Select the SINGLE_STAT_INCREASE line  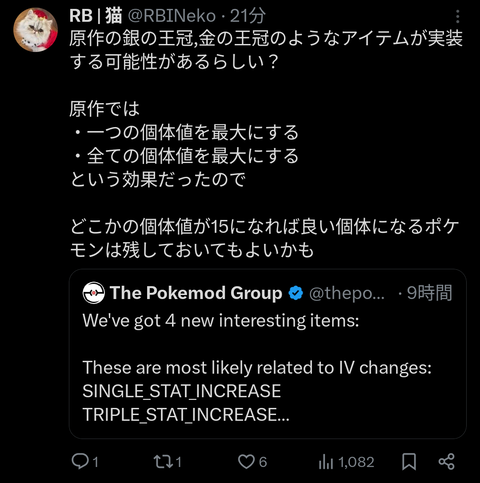(182, 391)
